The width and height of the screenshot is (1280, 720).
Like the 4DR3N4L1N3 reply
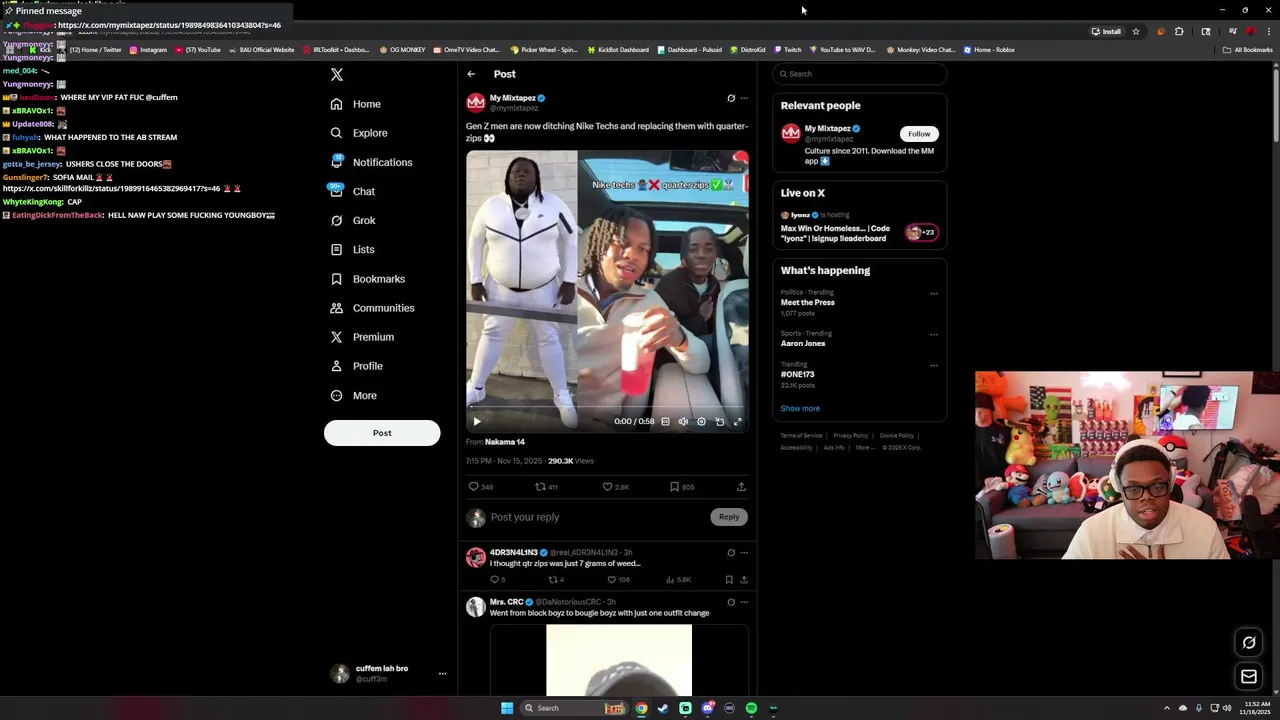[619, 580]
